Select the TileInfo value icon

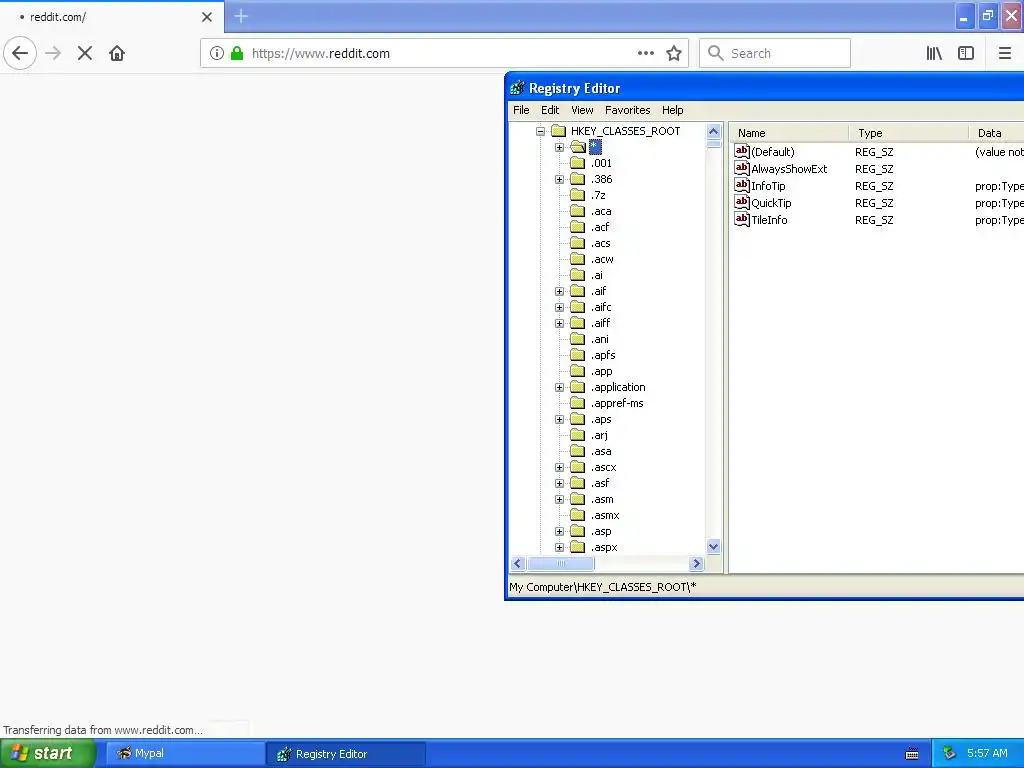tap(742, 219)
